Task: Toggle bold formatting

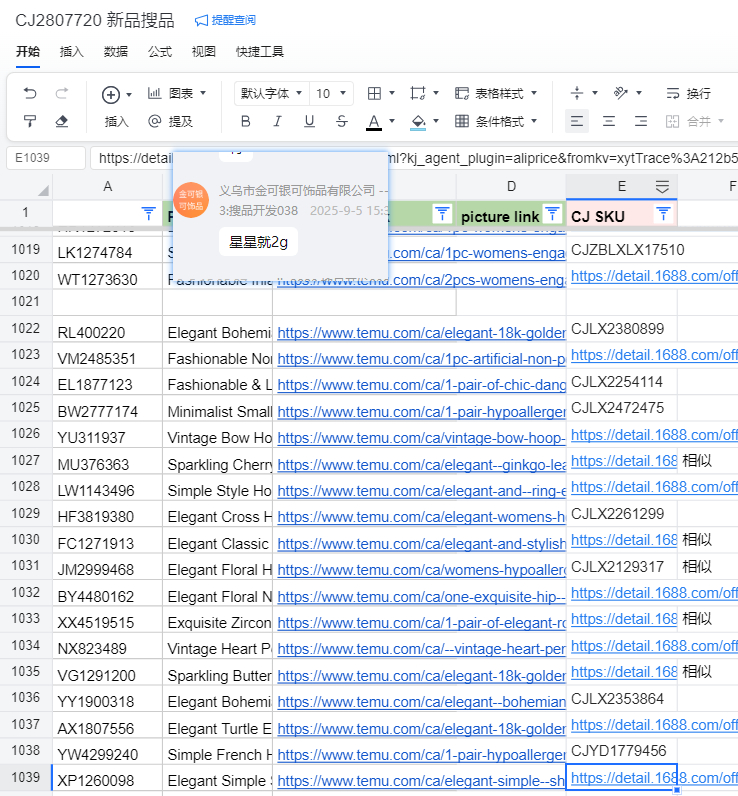Action: pos(246,122)
